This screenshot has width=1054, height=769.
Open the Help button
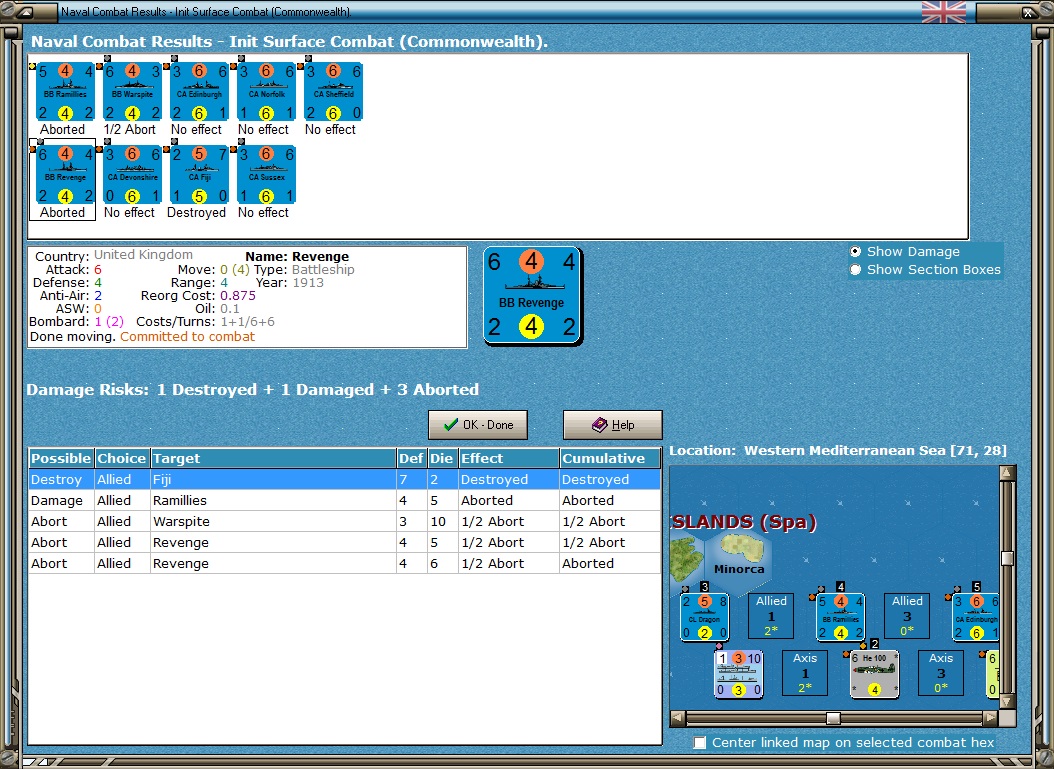point(612,425)
